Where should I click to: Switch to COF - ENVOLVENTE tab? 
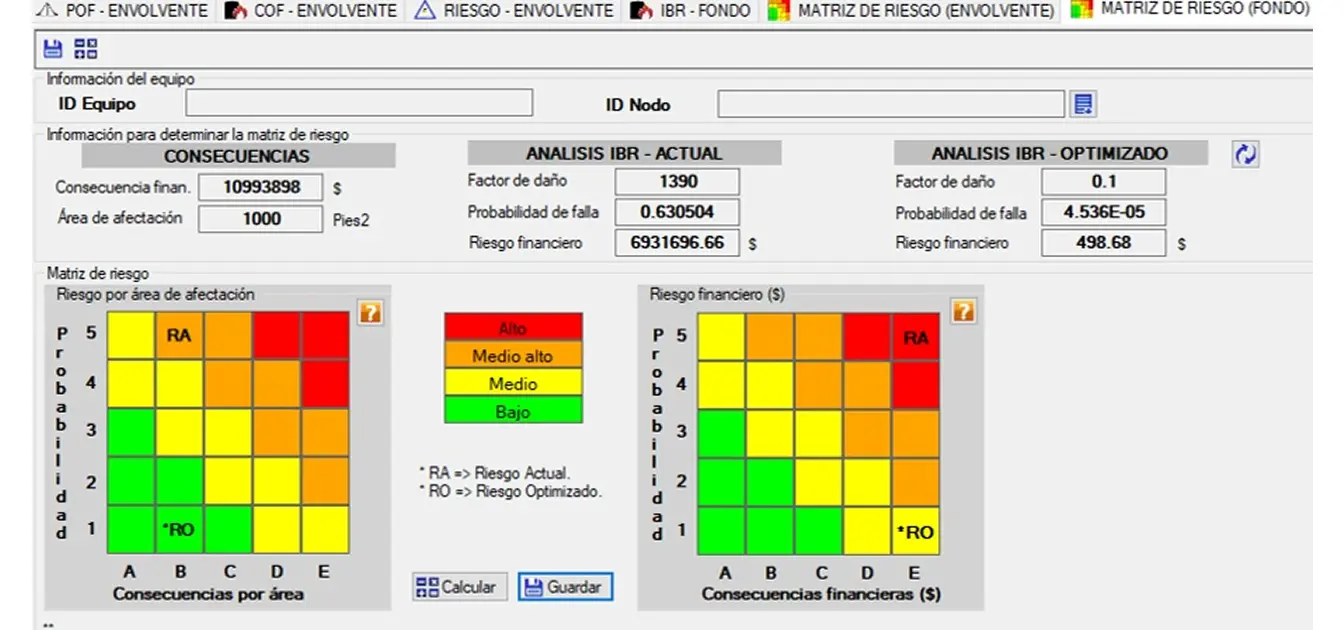tap(312, 11)
